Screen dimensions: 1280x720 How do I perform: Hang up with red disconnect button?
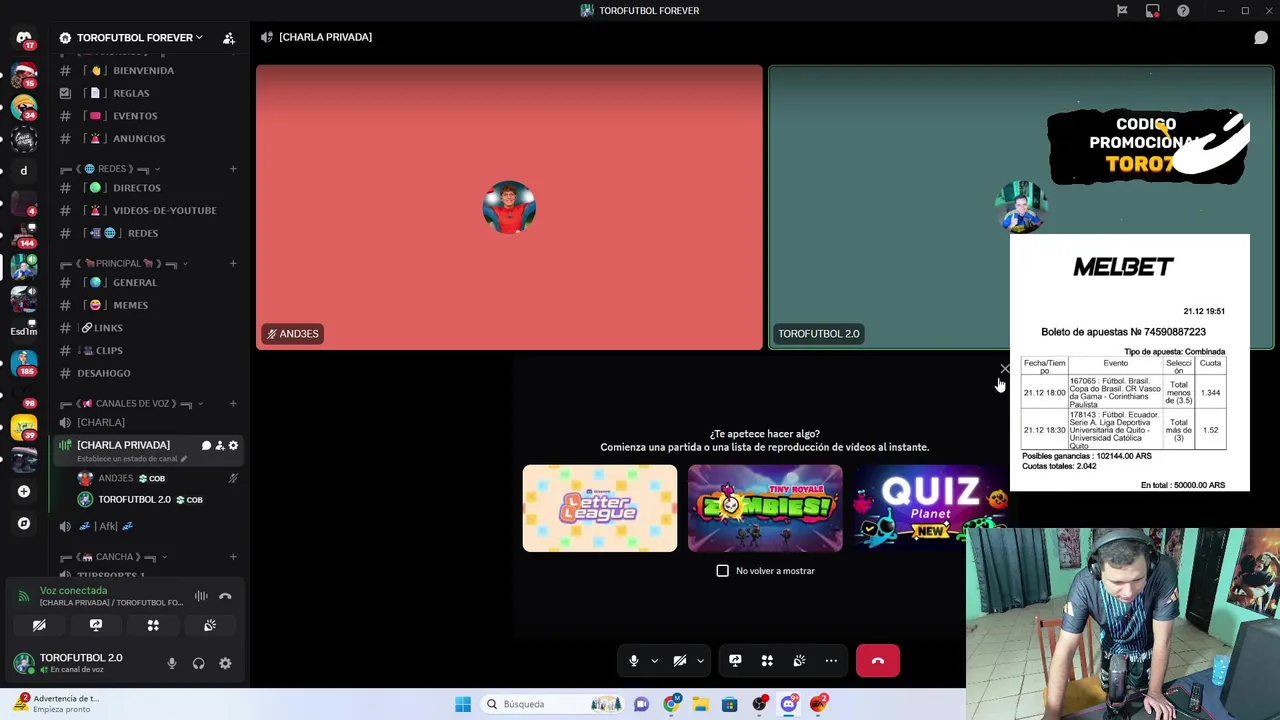[878, 661]
